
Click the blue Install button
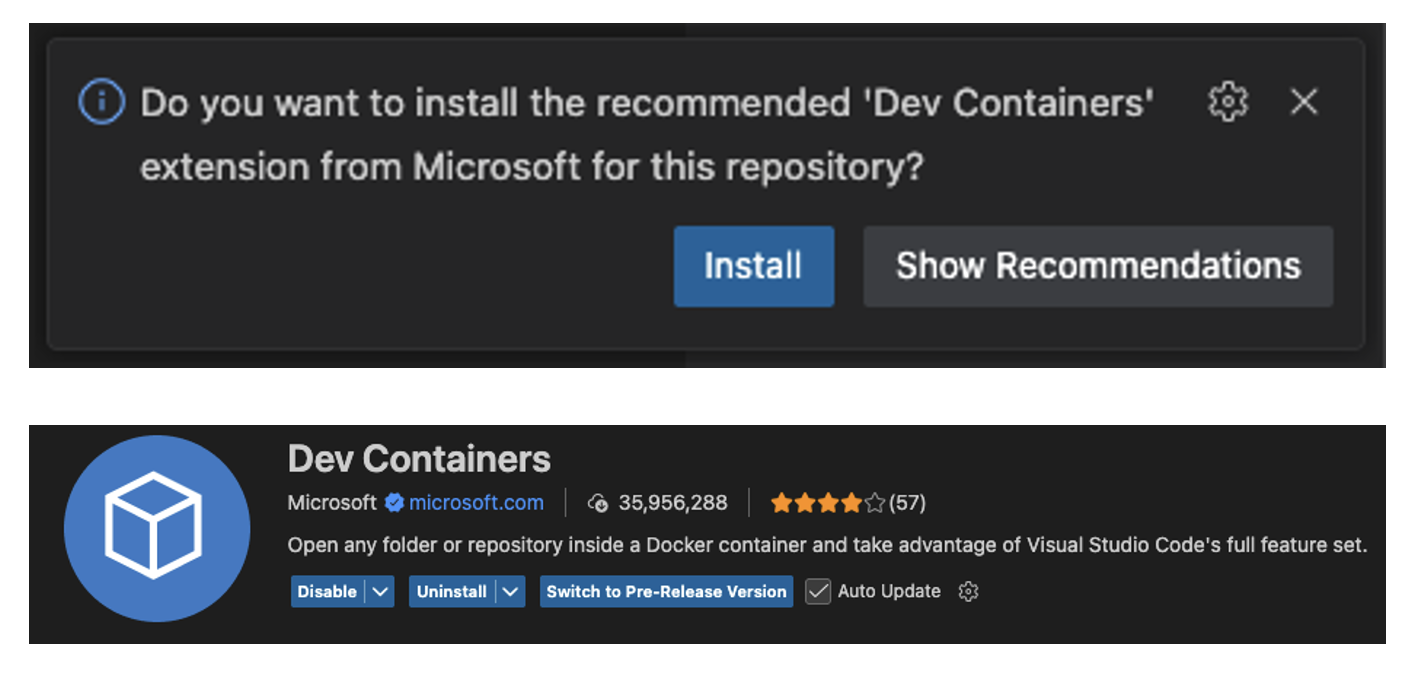point(753,266)
